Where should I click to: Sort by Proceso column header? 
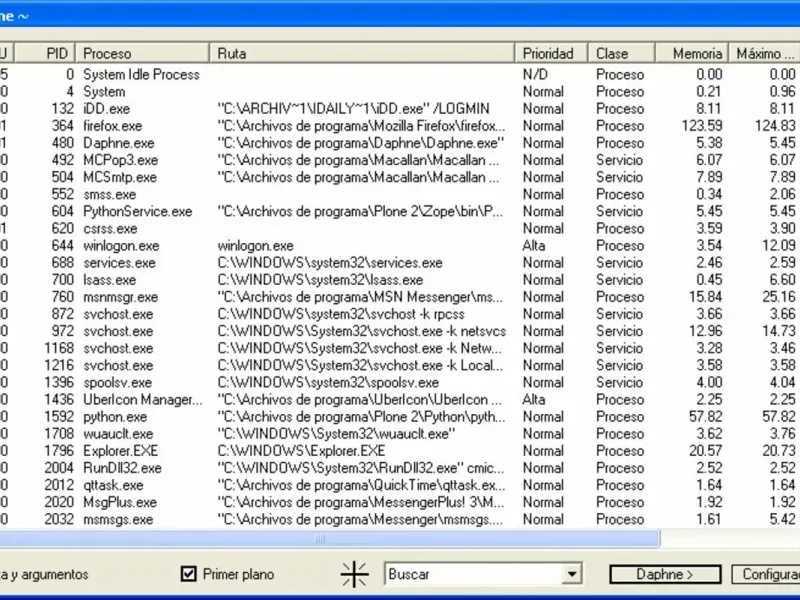142,53
